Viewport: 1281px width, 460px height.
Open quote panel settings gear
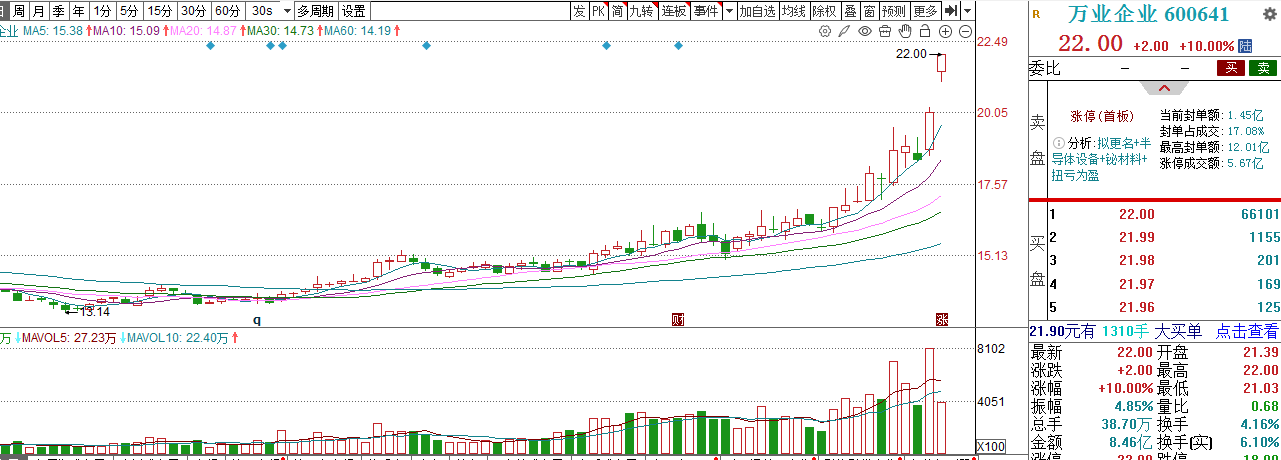coord(1270,13)
